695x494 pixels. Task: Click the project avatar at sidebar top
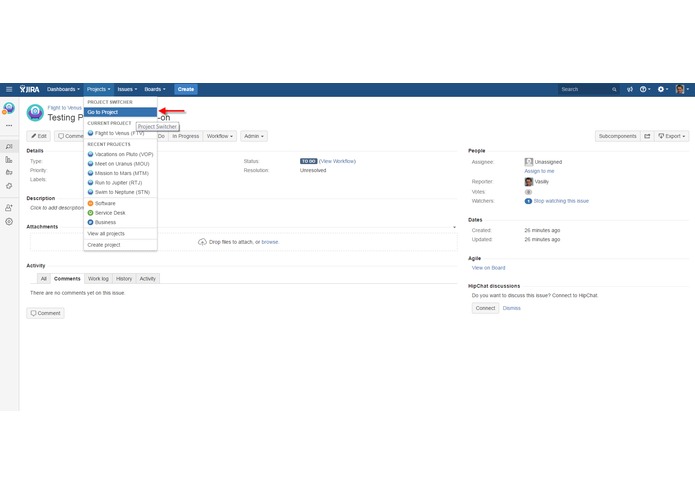[9, 108]
